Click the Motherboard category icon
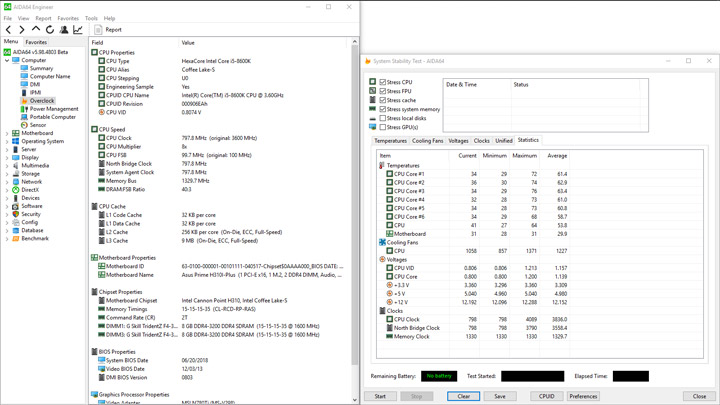The height and width of the screenshot is (405, 720). click(16, 133)
